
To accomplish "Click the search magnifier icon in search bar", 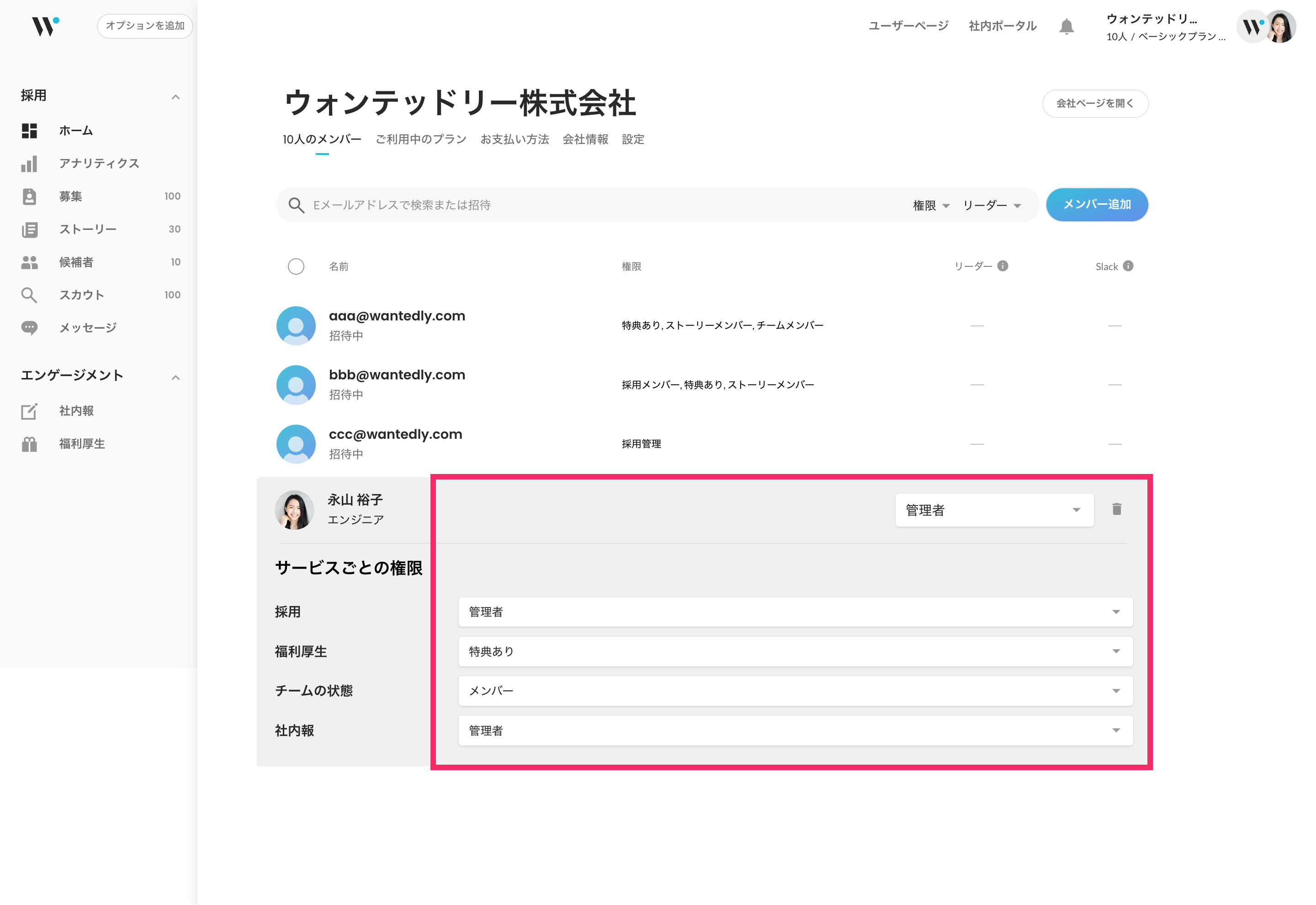I will 297,205.
